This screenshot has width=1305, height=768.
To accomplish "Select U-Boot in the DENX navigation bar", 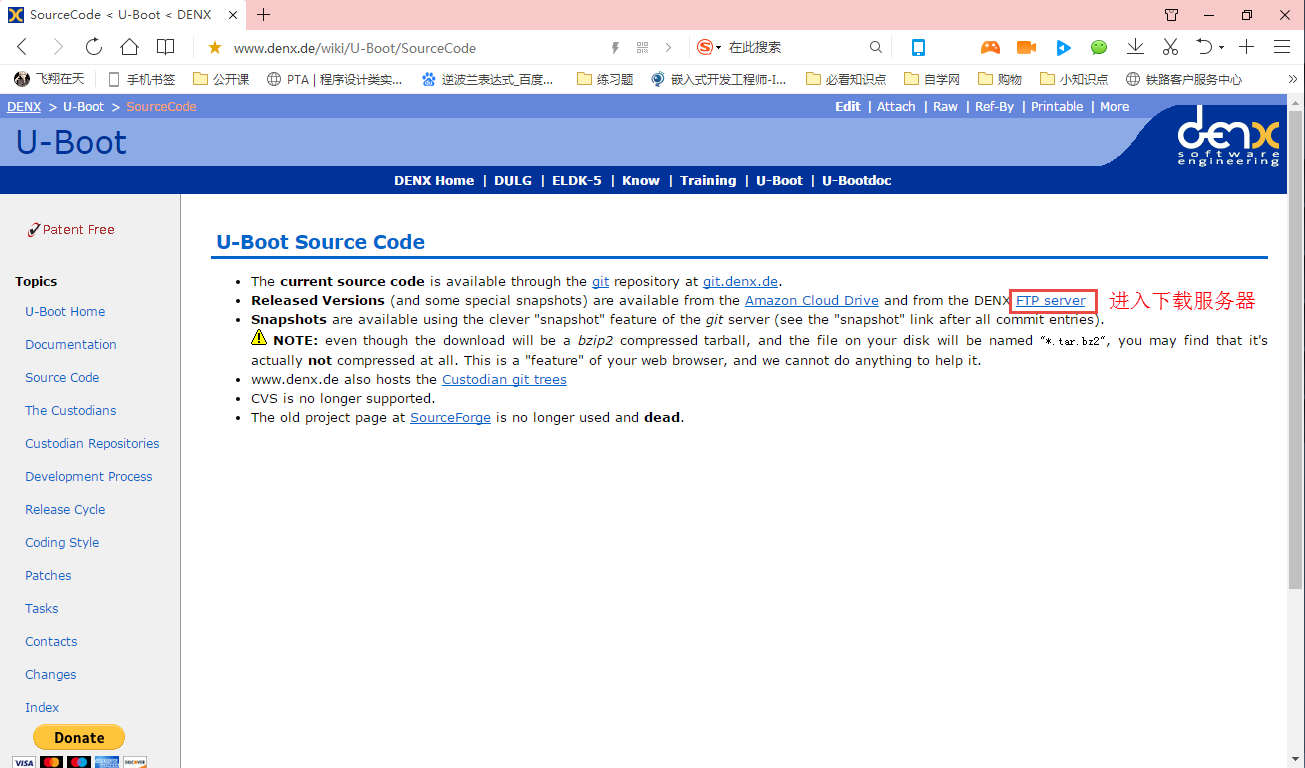I will pyautogui.click(x=779, y=180).
